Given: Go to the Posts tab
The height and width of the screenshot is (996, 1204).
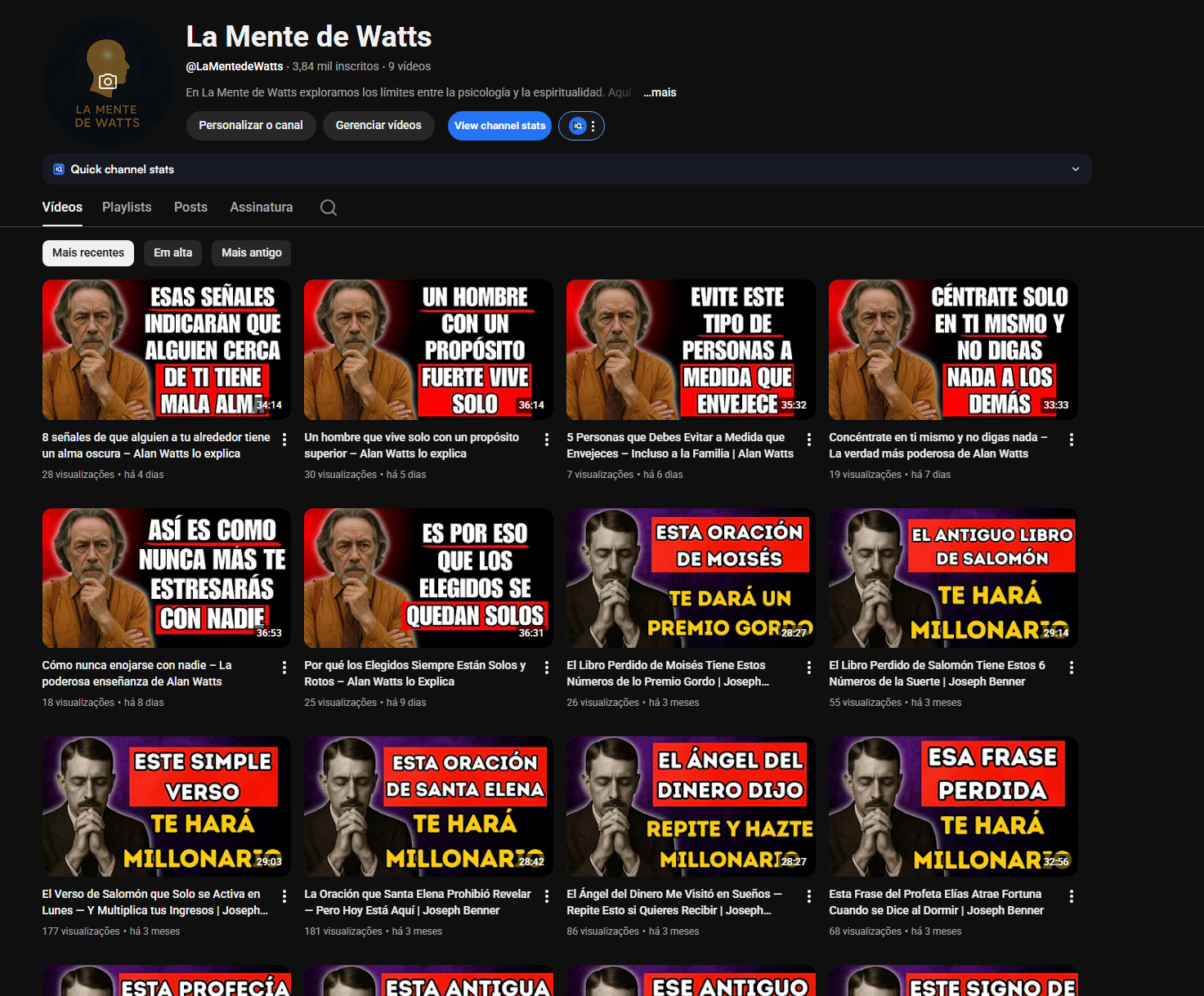Looking at the screenshot, I should coord(190,208).
